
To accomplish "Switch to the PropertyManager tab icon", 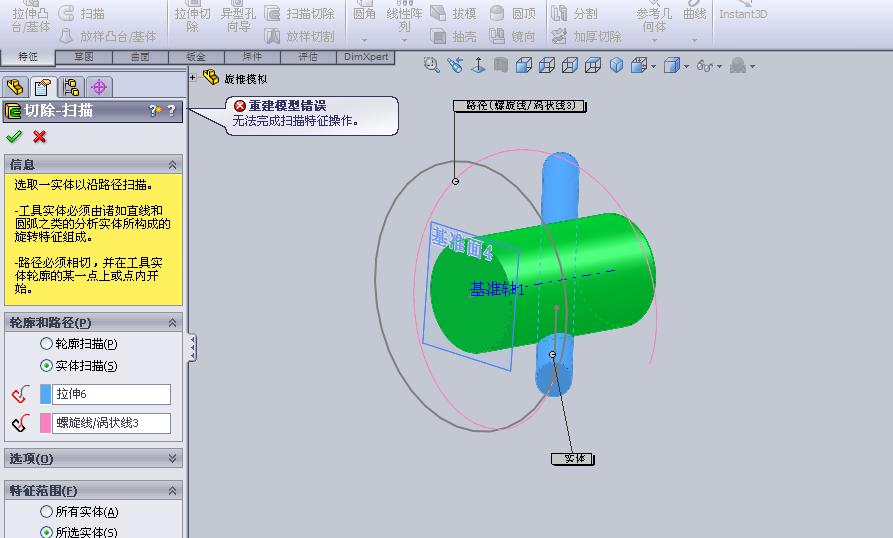I will pos(43,87).
